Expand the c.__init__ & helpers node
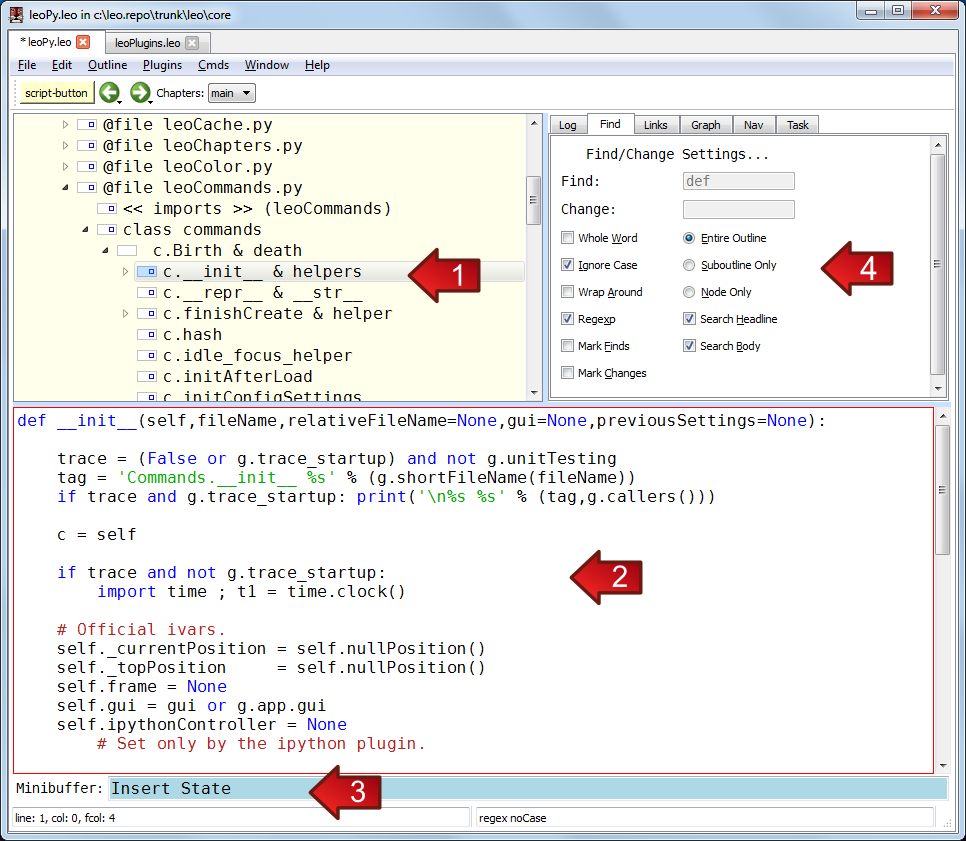The height and width of the screenshot is (841, 966). point(125,271)
